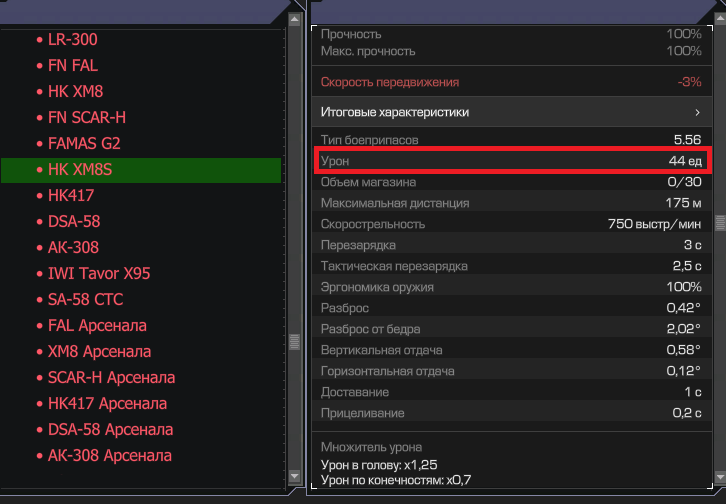Click the Макс. прочность row
The width and height of the screenshot is (726, 504).
tap(512, 51)
